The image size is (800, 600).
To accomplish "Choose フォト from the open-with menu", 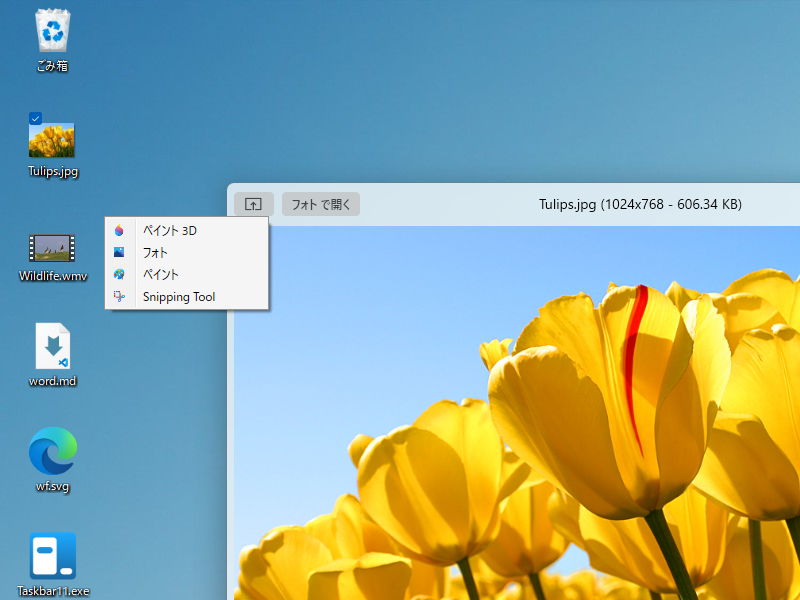I will point(187,253).
